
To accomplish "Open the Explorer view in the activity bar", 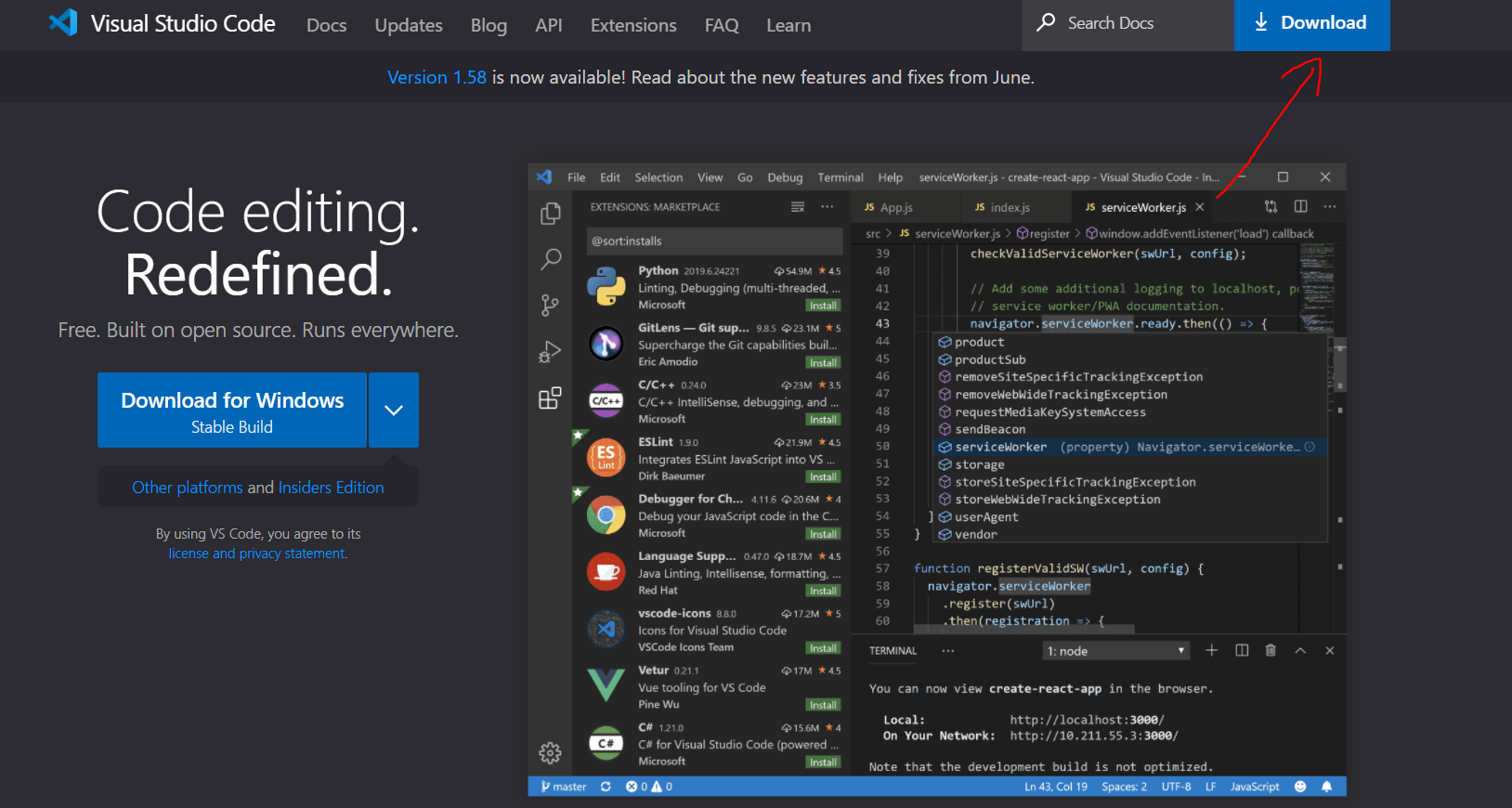I will click(551, 214).
